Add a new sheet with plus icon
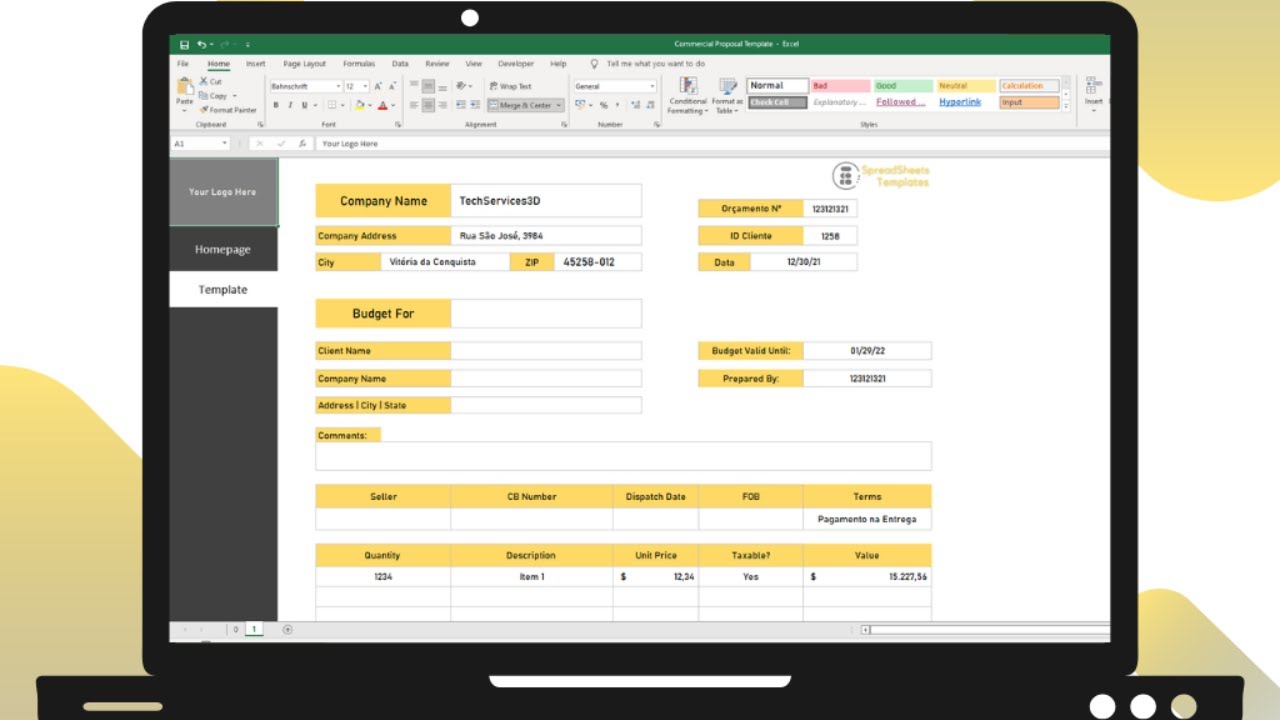1280x720 pixels. tap(288, 630)
